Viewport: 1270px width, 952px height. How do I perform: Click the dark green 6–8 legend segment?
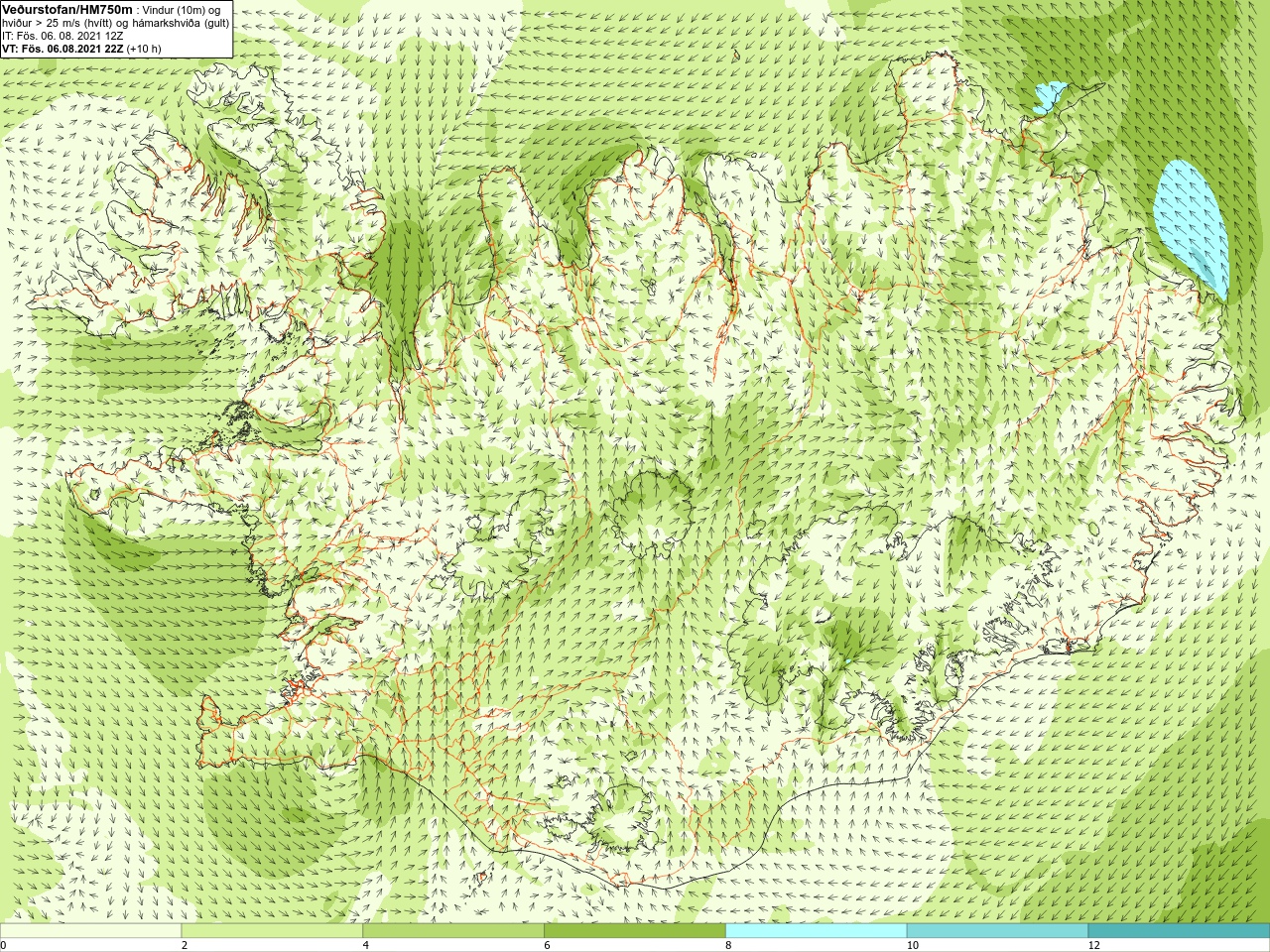coord(635,931)
